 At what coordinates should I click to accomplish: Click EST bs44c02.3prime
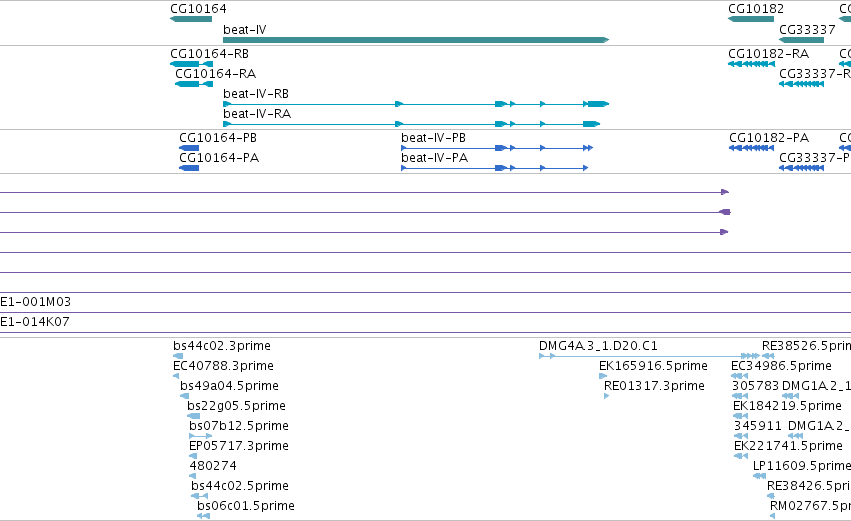click(x=221, y=346)
